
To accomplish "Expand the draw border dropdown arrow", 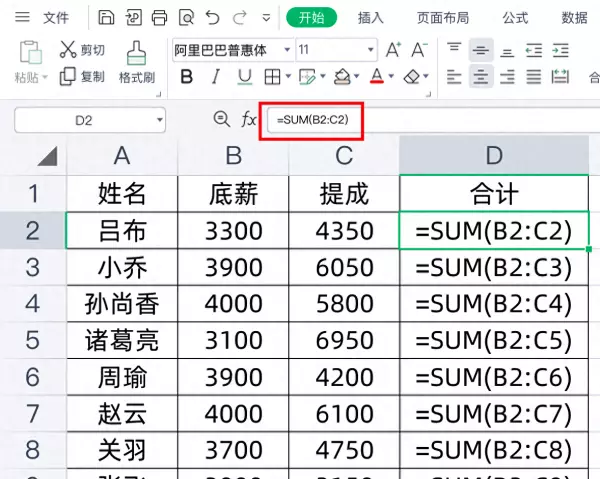I will tap(323, 77).
